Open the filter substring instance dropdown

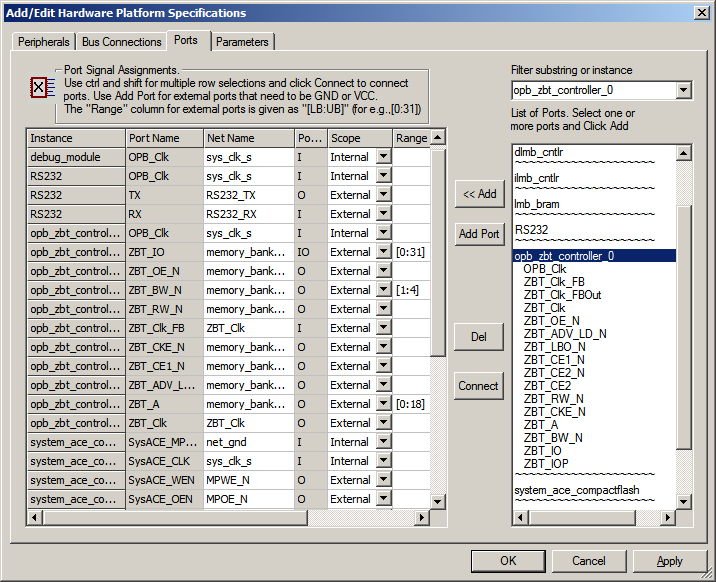683,91
